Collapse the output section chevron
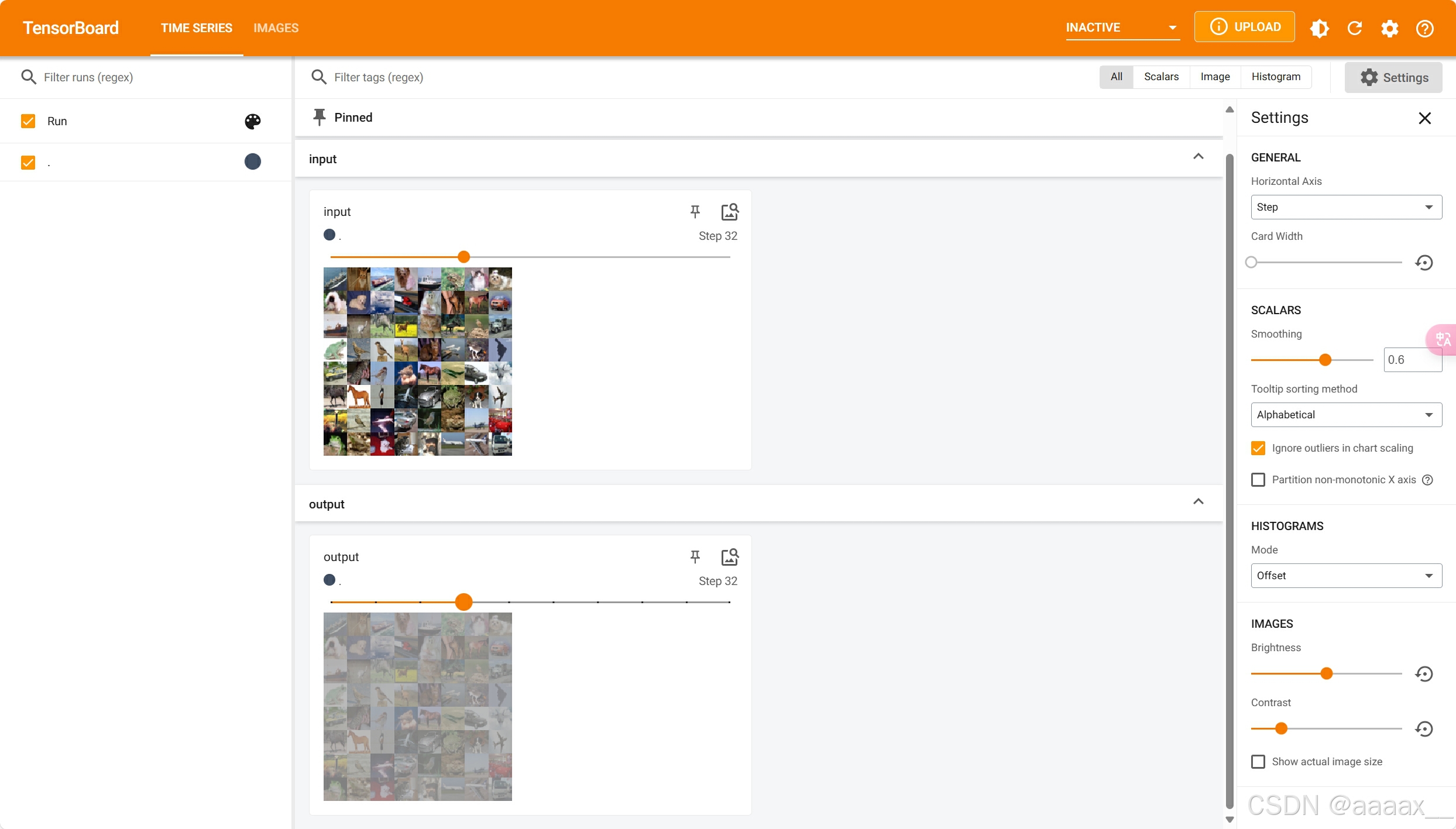The width and height of the screenshot is (1456, 829). click(1198, 501)
